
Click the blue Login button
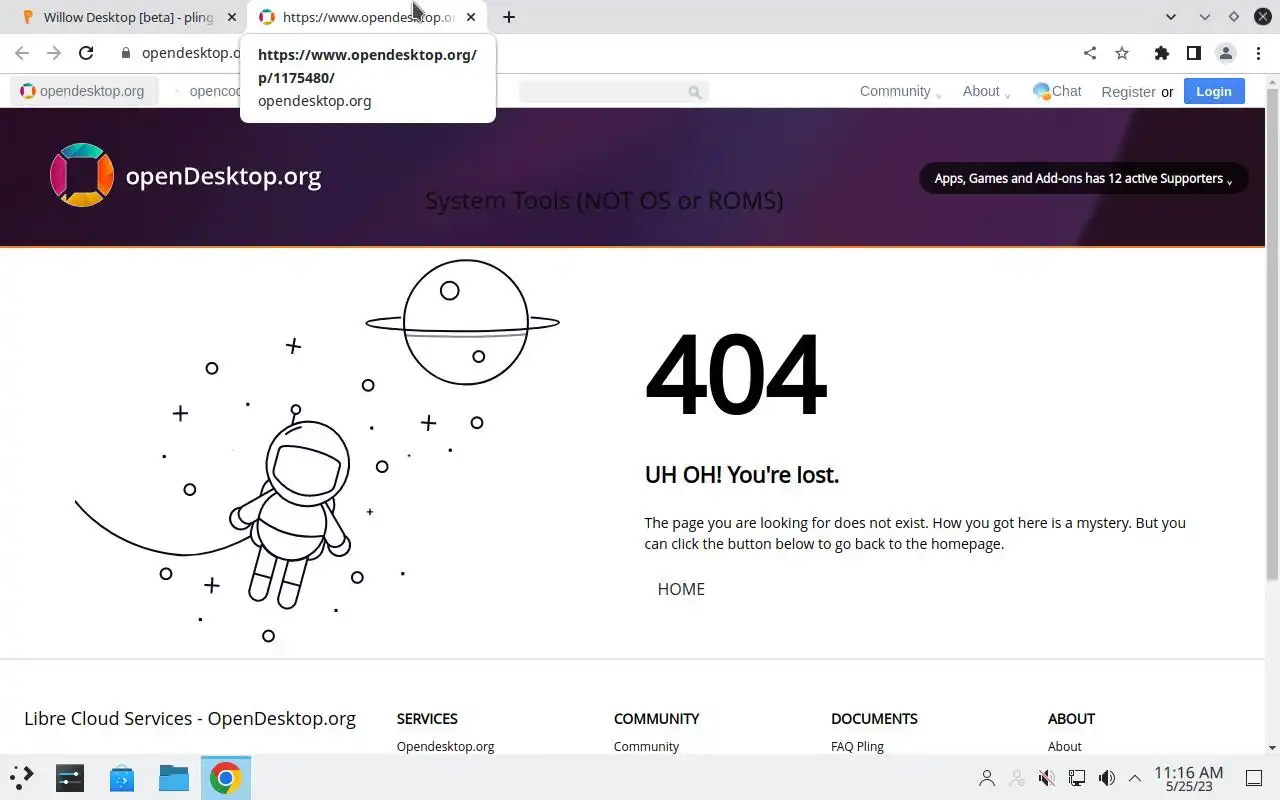(1214, 91)
